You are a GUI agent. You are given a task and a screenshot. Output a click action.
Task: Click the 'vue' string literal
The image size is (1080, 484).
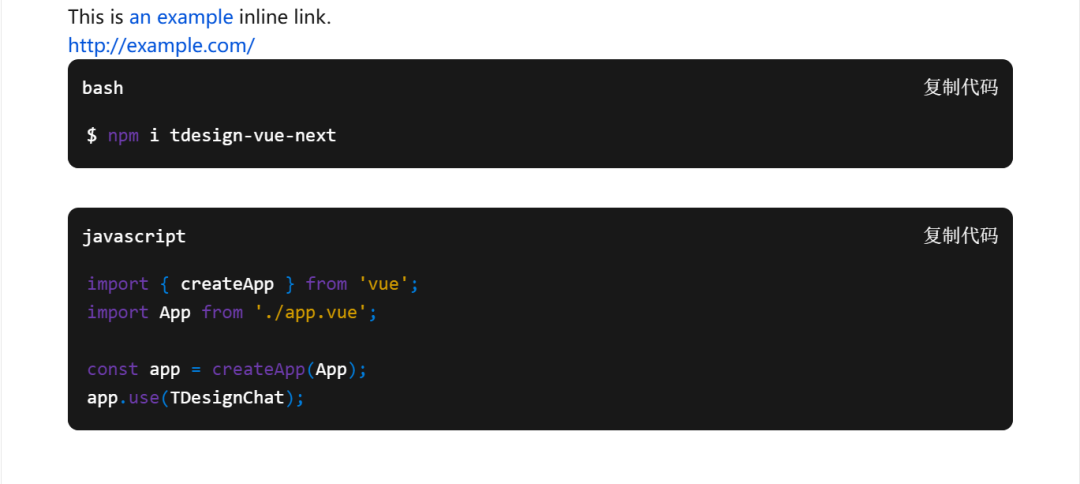tap(384, 284)
